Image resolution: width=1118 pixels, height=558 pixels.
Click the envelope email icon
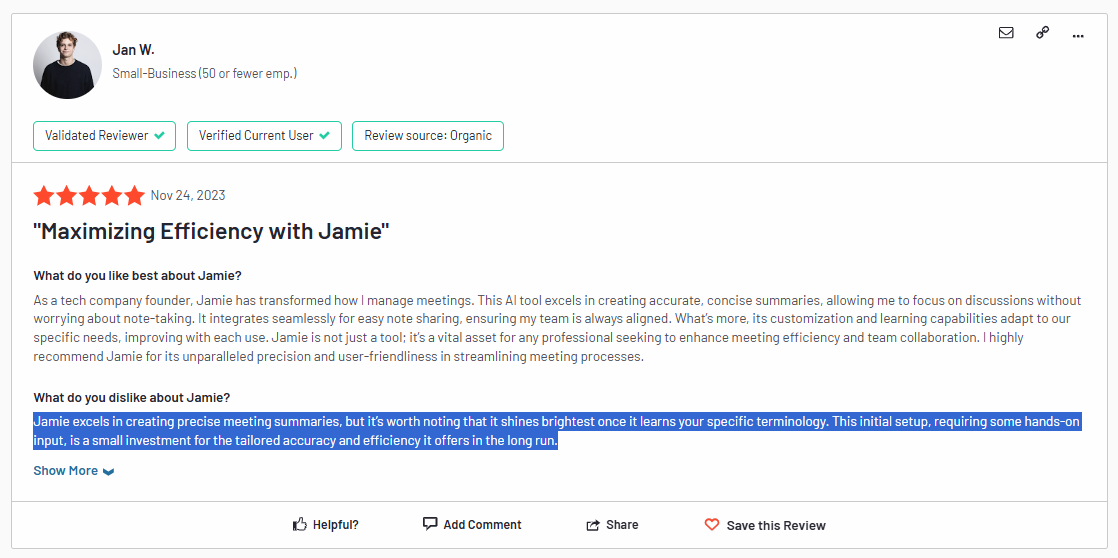point(1006,33)
